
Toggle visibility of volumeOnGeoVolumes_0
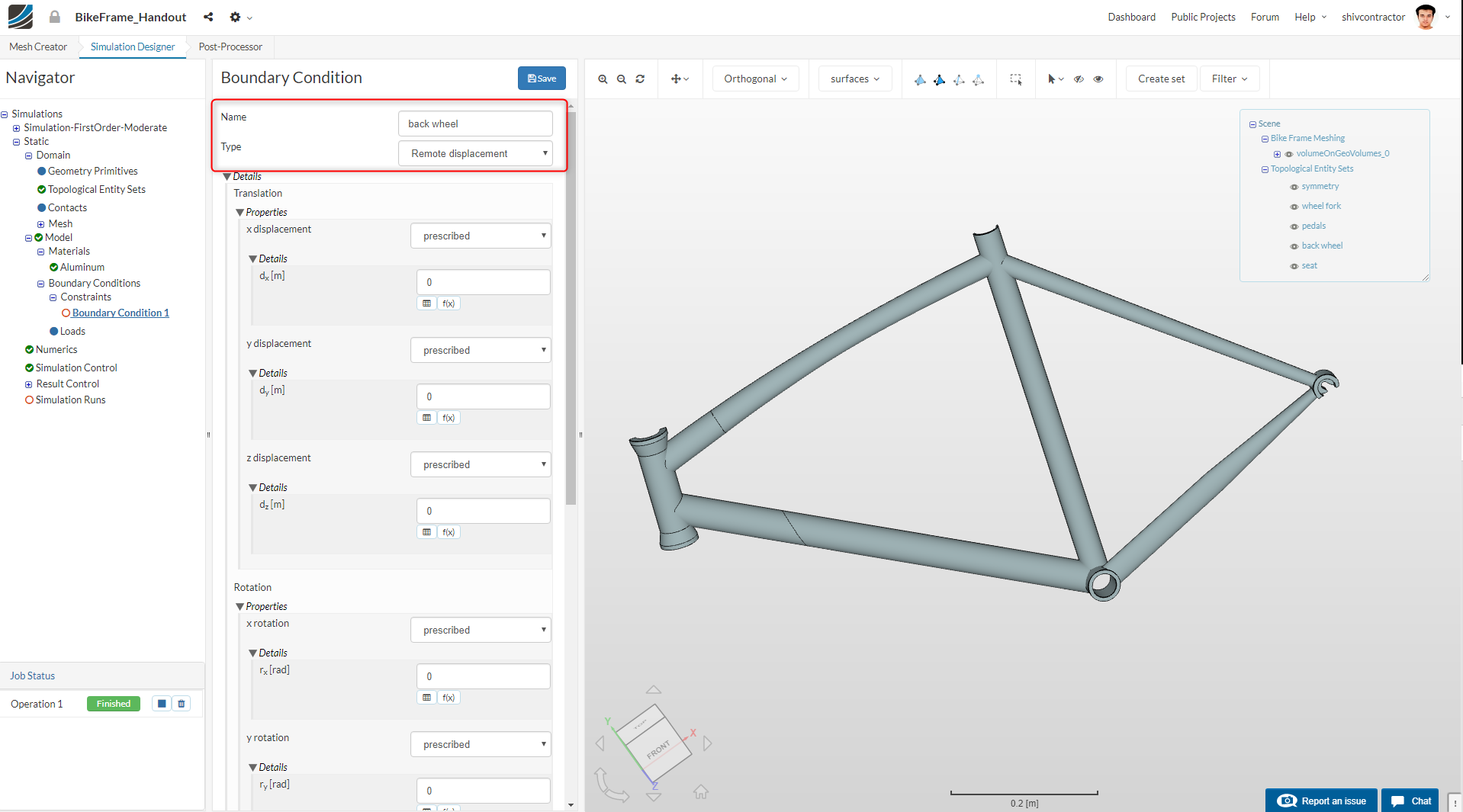(1288, 154)
